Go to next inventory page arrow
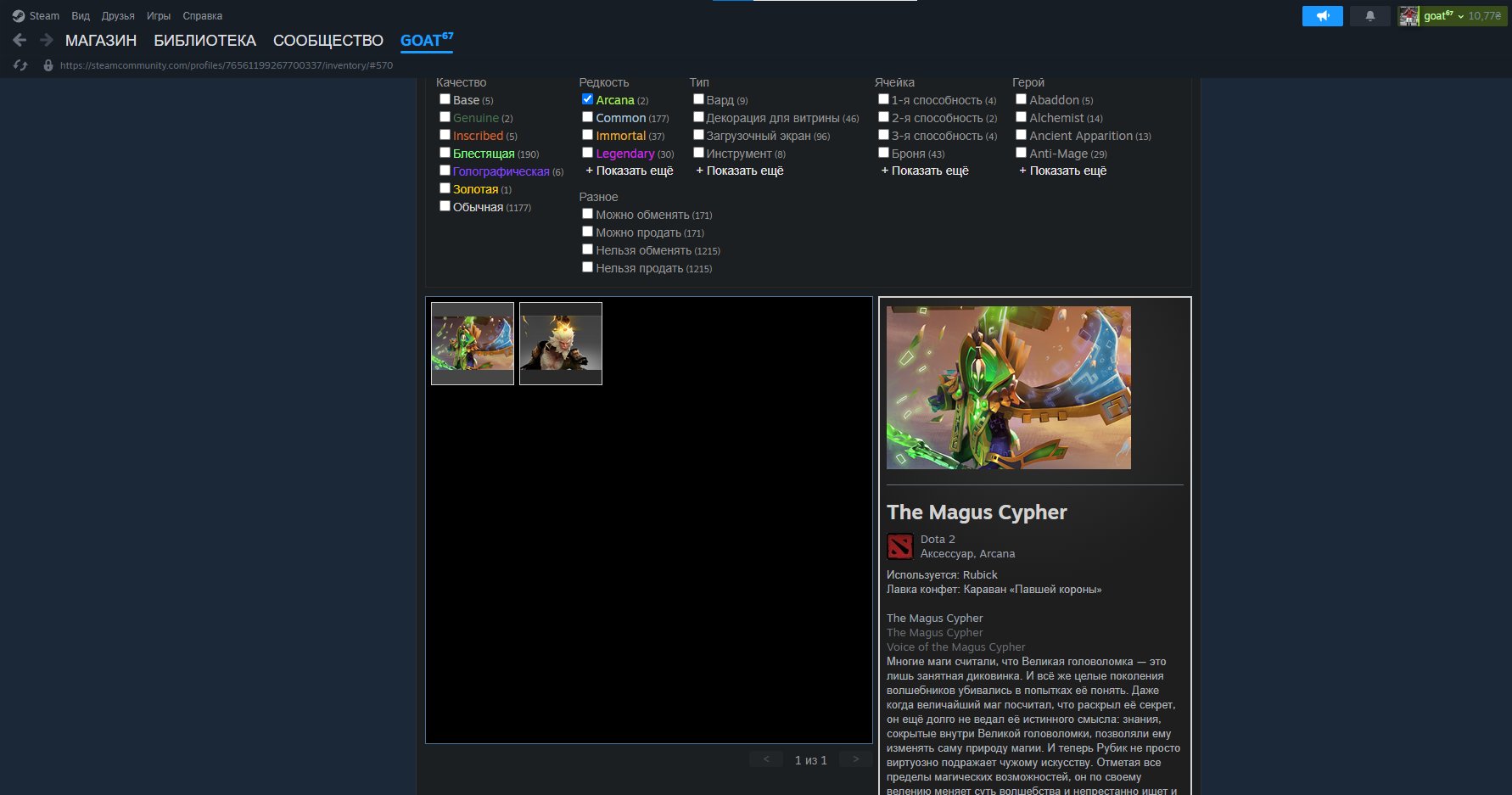Image resolution: width=1512 pixels, height=795 pixels. pyautogui.click(x=856, y=759)
